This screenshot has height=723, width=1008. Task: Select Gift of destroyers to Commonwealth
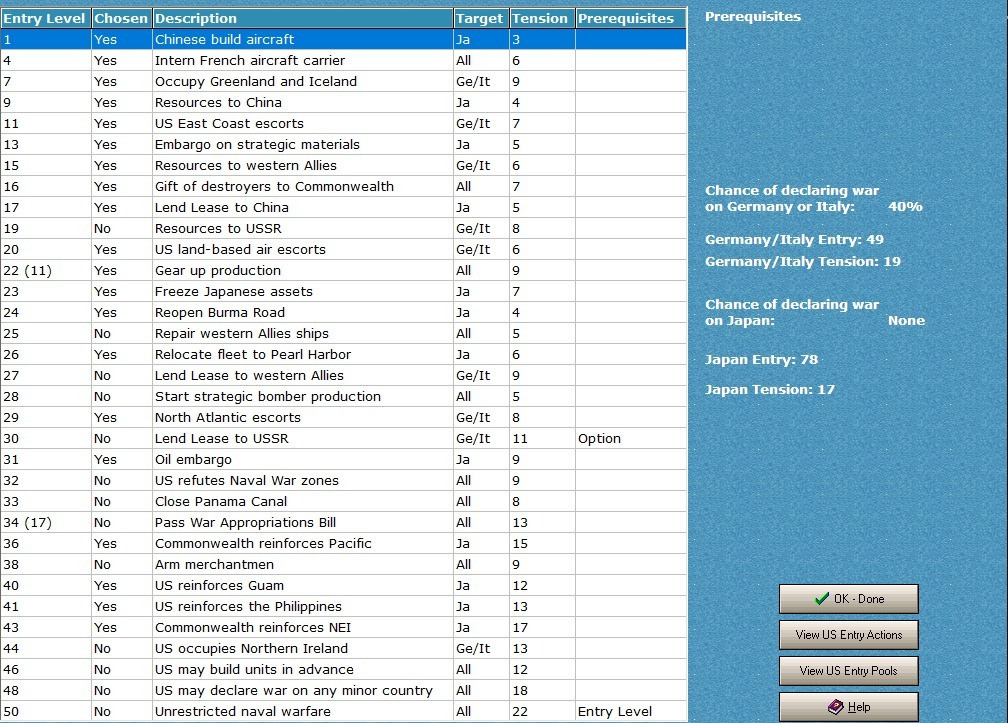343,186
